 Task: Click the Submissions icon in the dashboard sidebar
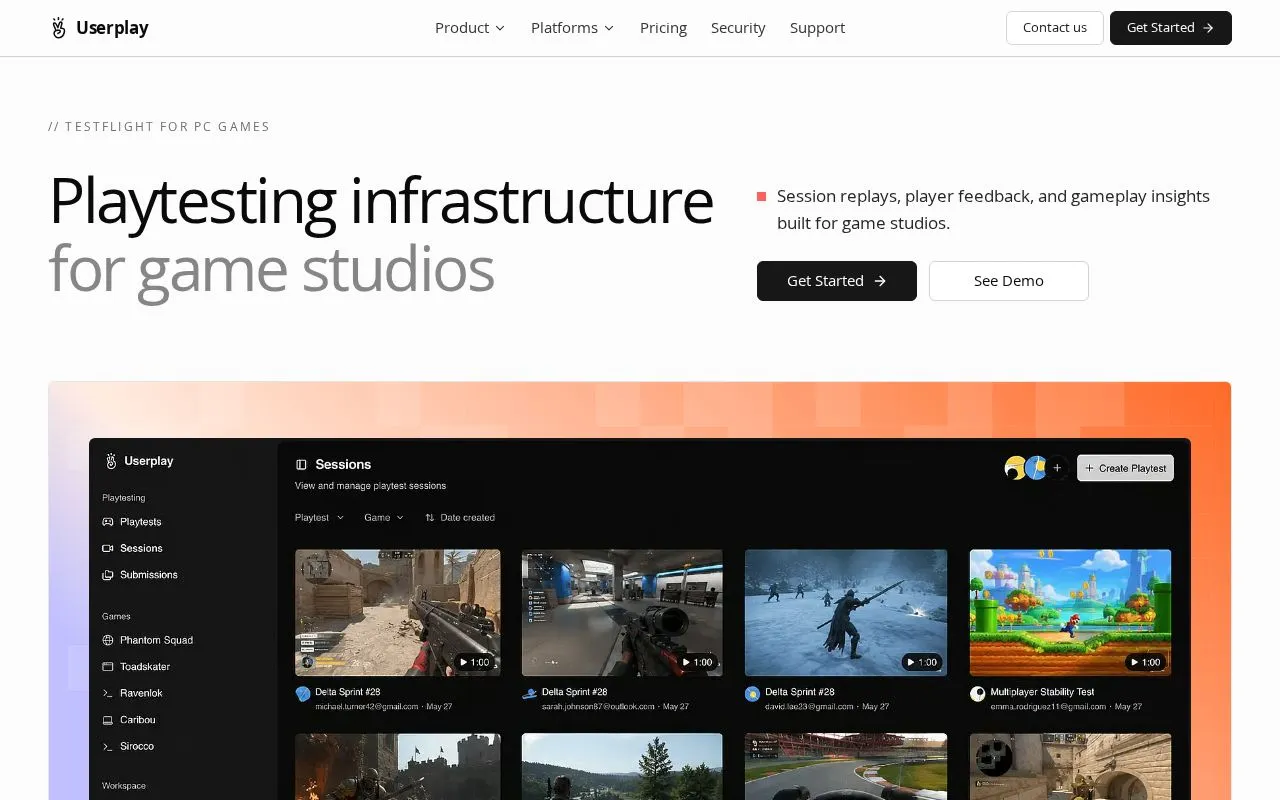click(x=108, y=575)
